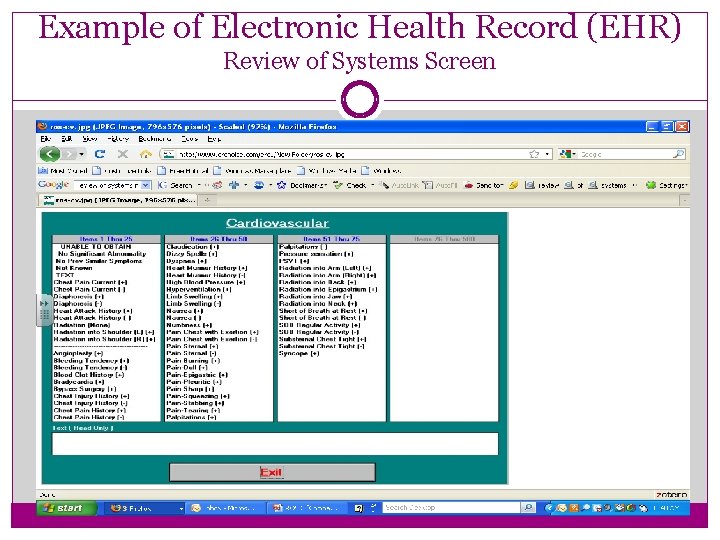
Task: Click the Items 1 Thru 25 column header
Action: point(106,239)
